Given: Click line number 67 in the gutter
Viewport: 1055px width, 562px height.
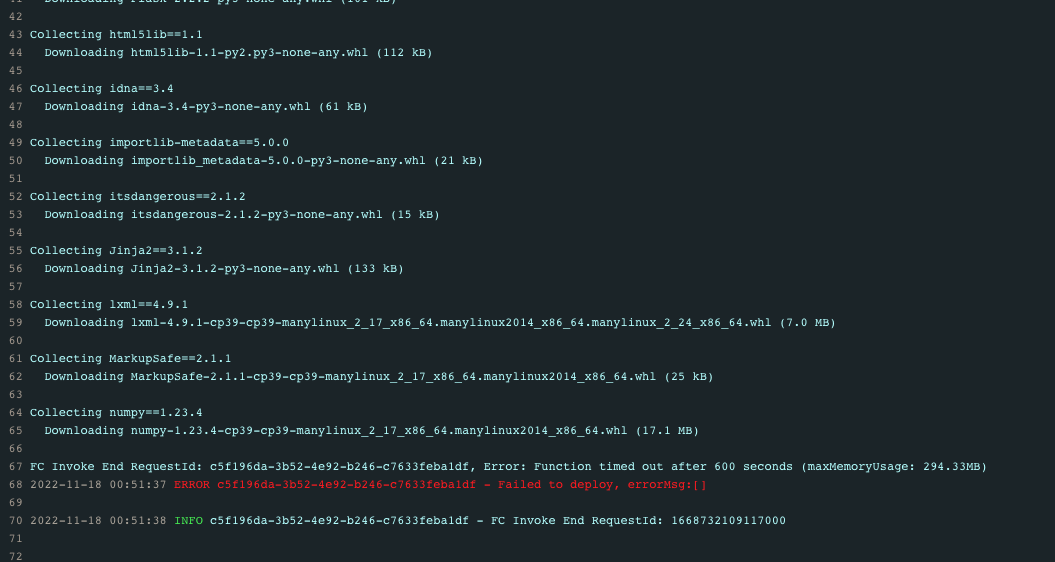Looking at the screenshot, I should point(15,466).
